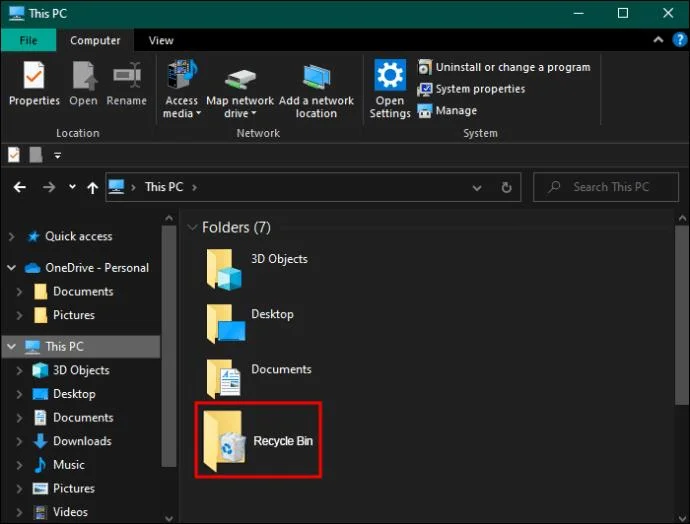Image resolution: width=690 pixels, height=524 pixels.
Task: Select the Desktop folder in main pane
Action: (x=250, y=323)
